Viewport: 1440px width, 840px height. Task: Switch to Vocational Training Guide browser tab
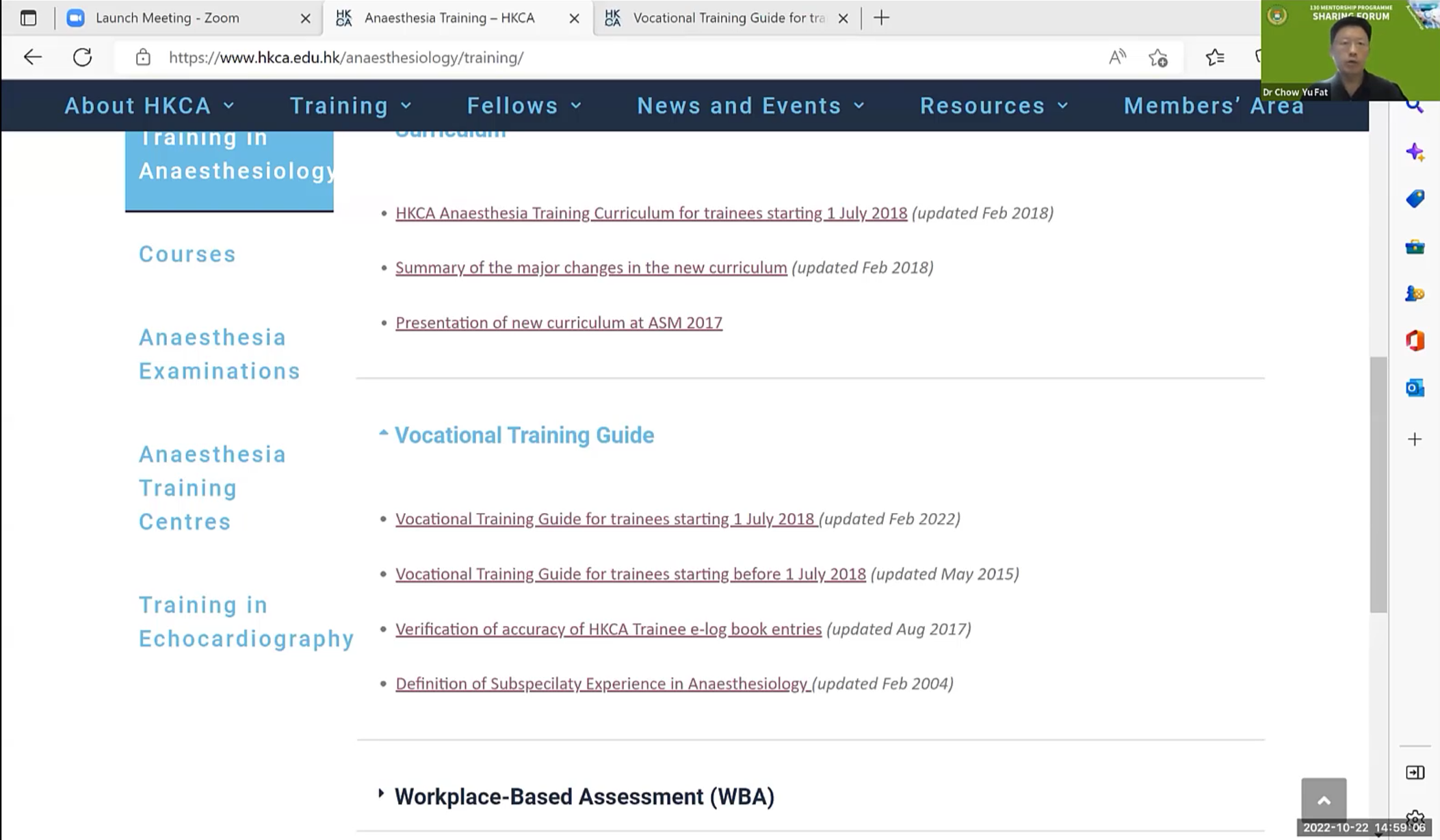[x=728, y=18]
